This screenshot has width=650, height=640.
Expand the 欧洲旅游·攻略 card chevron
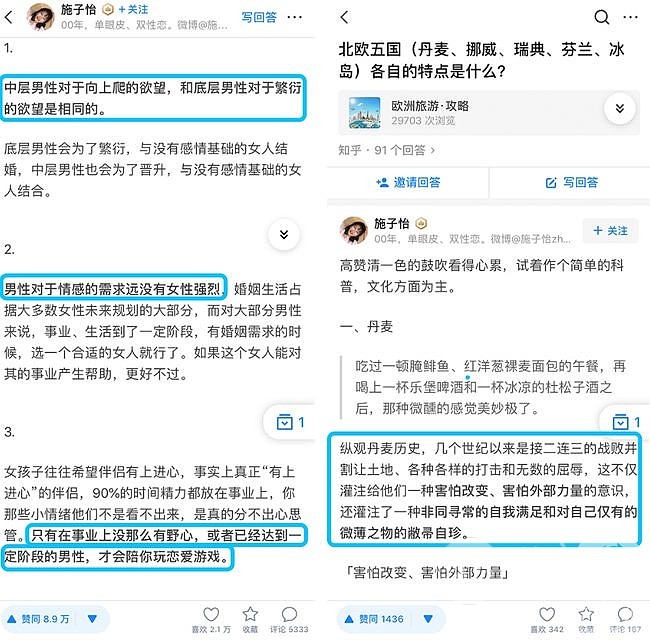(x=619, y=109)
